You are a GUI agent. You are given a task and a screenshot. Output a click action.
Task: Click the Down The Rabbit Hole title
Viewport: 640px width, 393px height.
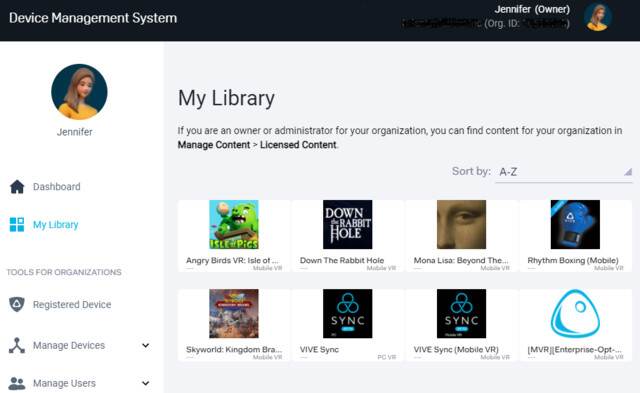pos(342,260)
